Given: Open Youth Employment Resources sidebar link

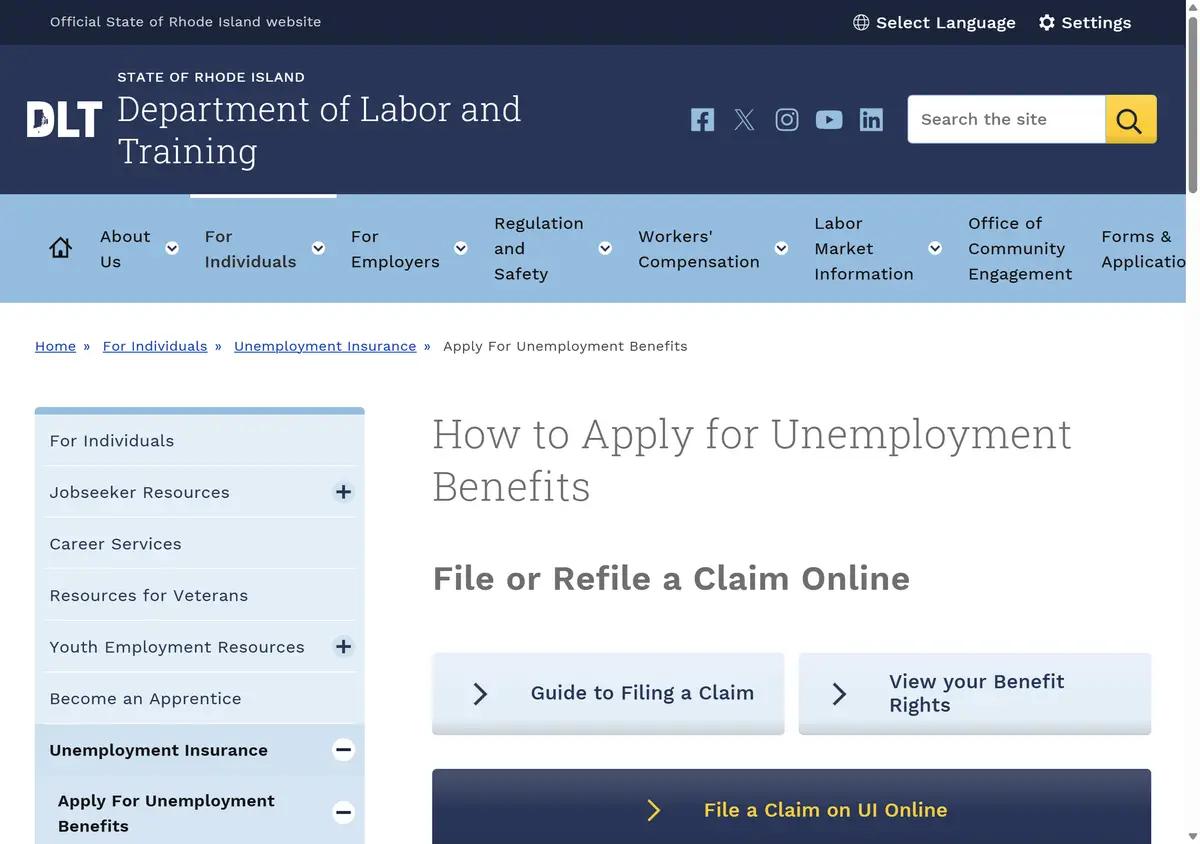Looking at the screenshot, I should [x=177, y=647].
